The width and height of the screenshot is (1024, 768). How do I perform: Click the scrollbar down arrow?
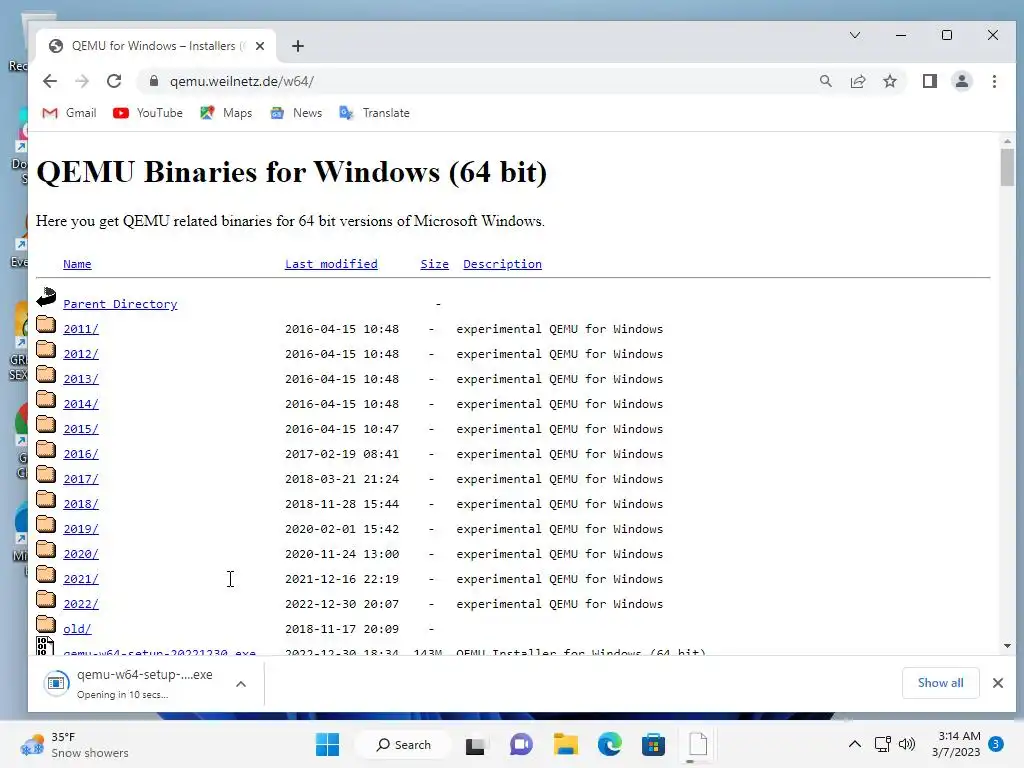[1007, 646]
